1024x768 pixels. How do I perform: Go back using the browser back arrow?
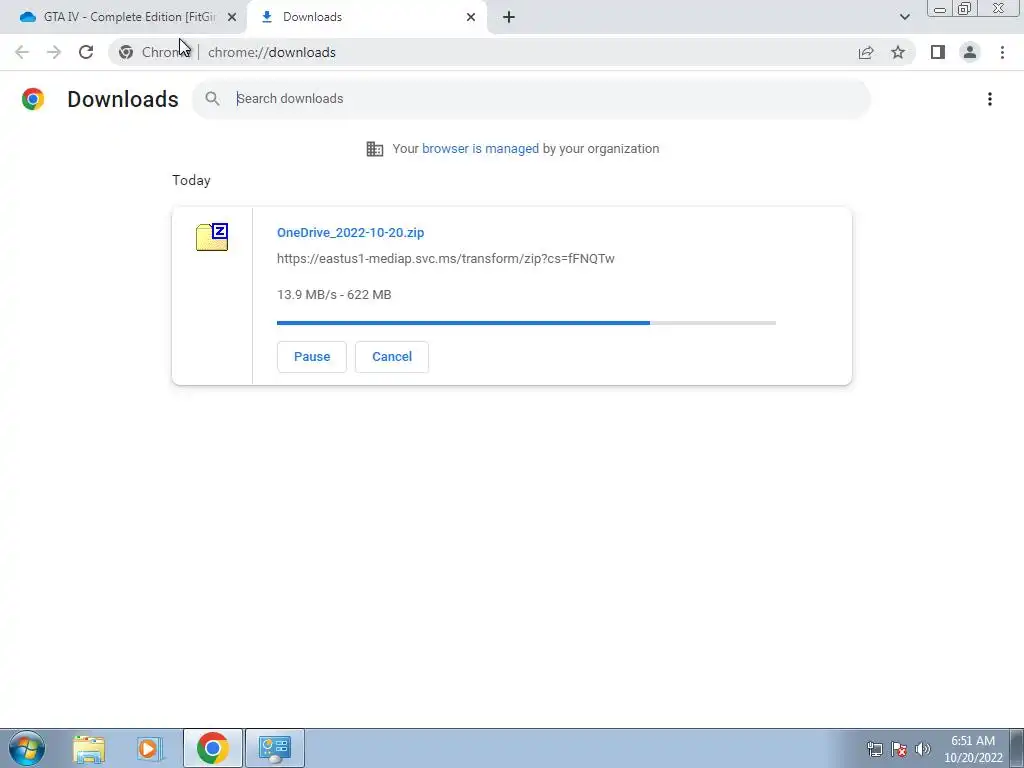click(x=22, y=52)
